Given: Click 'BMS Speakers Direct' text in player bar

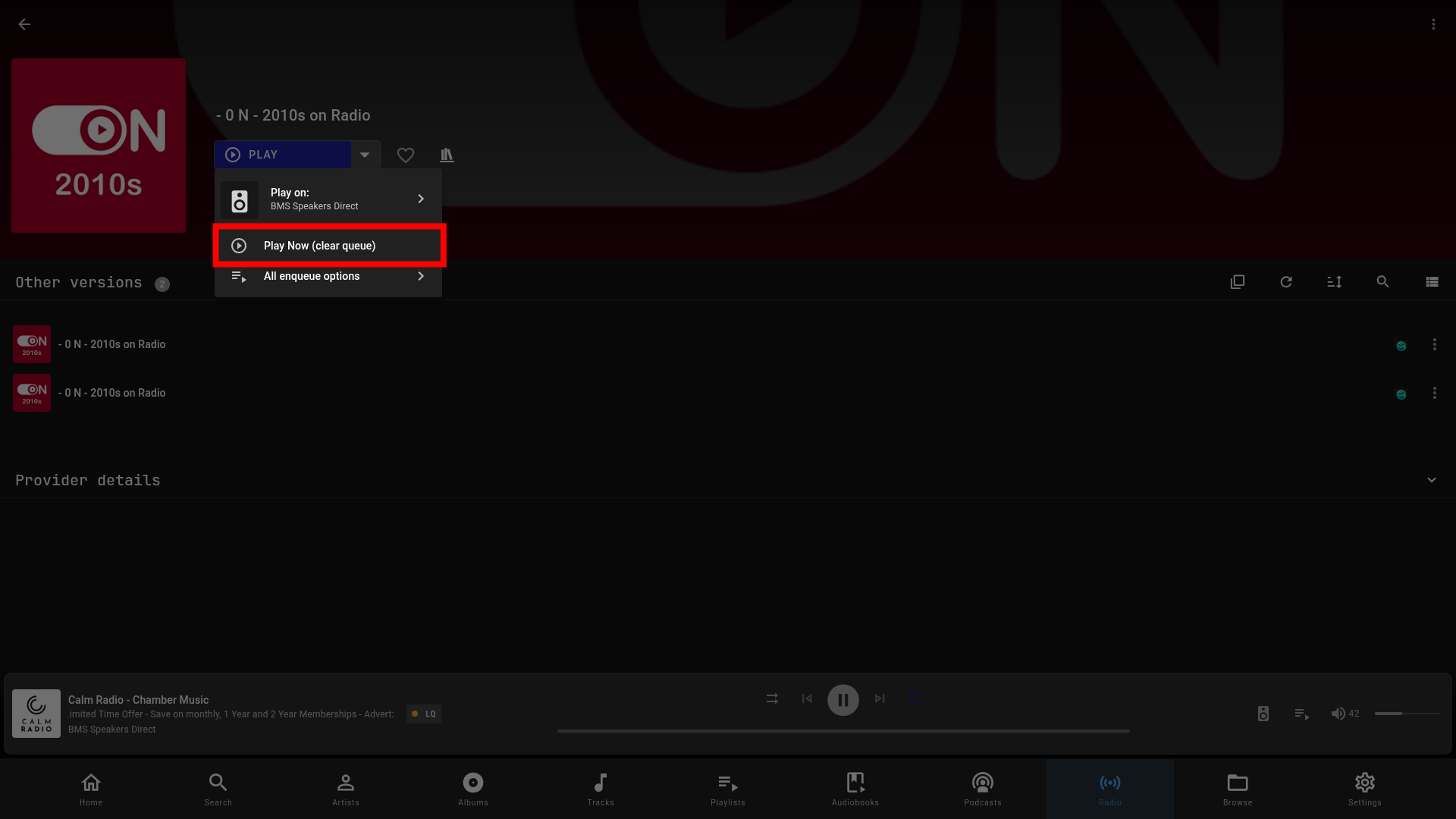Looking at the screenshot, I should [x=111, y=730].
